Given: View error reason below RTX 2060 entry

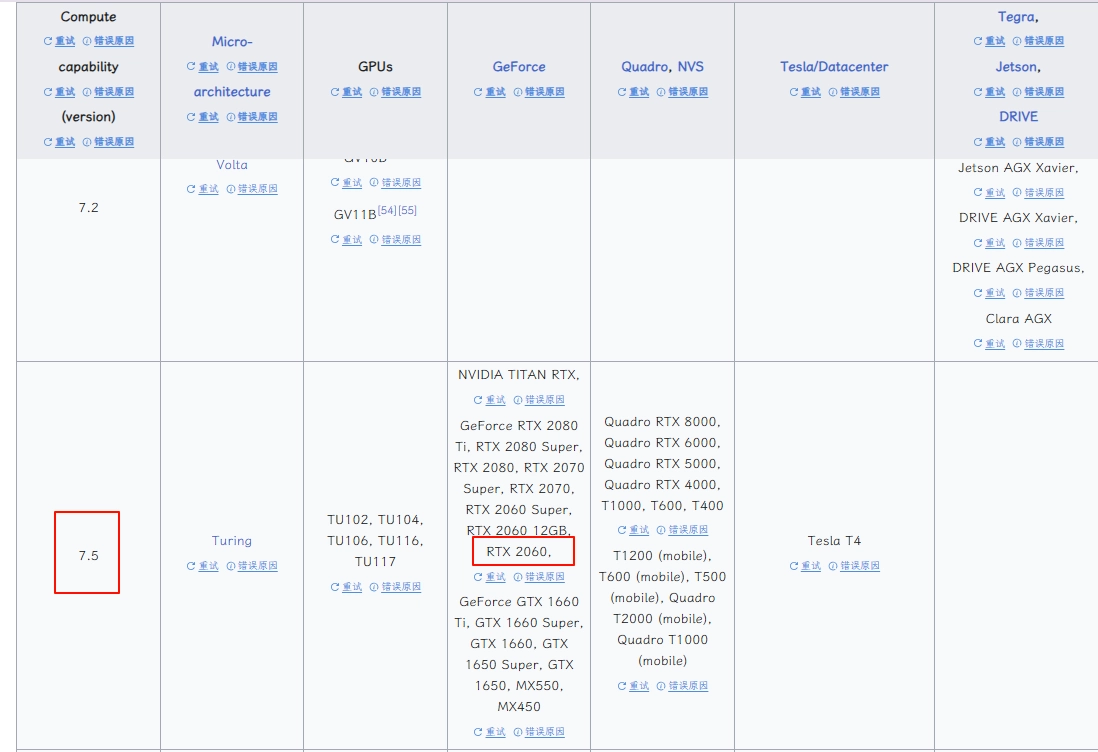Looking at the screenshot, I should [538, 577].
